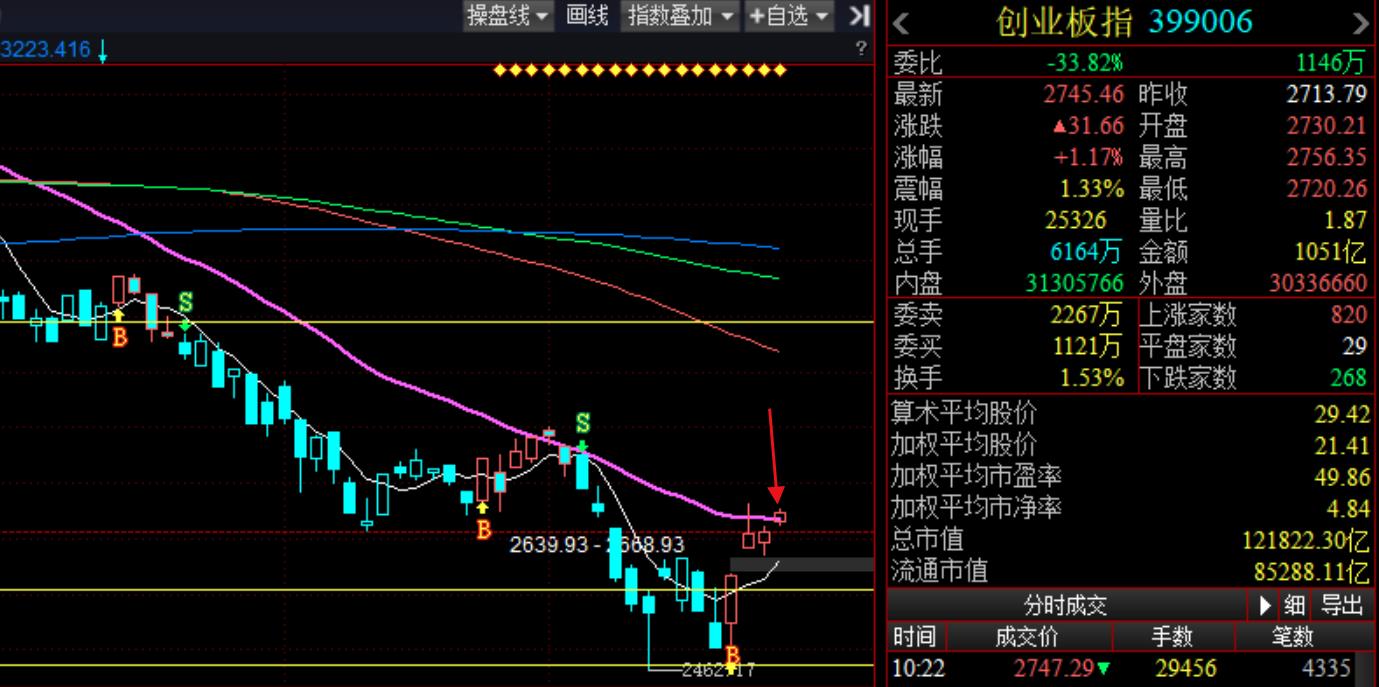1379x687 pixels.
Task: Collapse the quote panel via the >| icon
Action: [x=858, y=16]
